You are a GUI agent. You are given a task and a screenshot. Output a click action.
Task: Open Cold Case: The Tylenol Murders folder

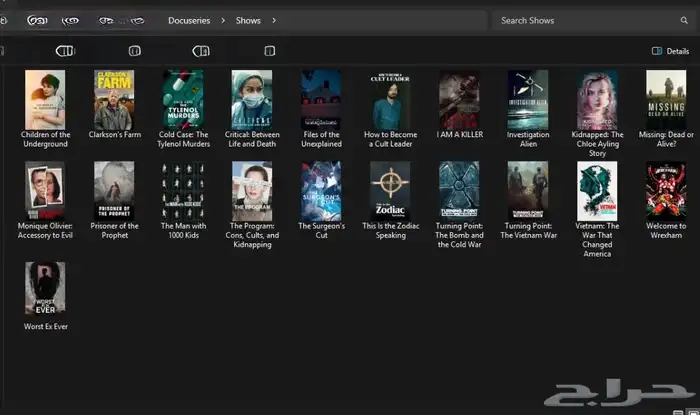(x=183, y=108)
